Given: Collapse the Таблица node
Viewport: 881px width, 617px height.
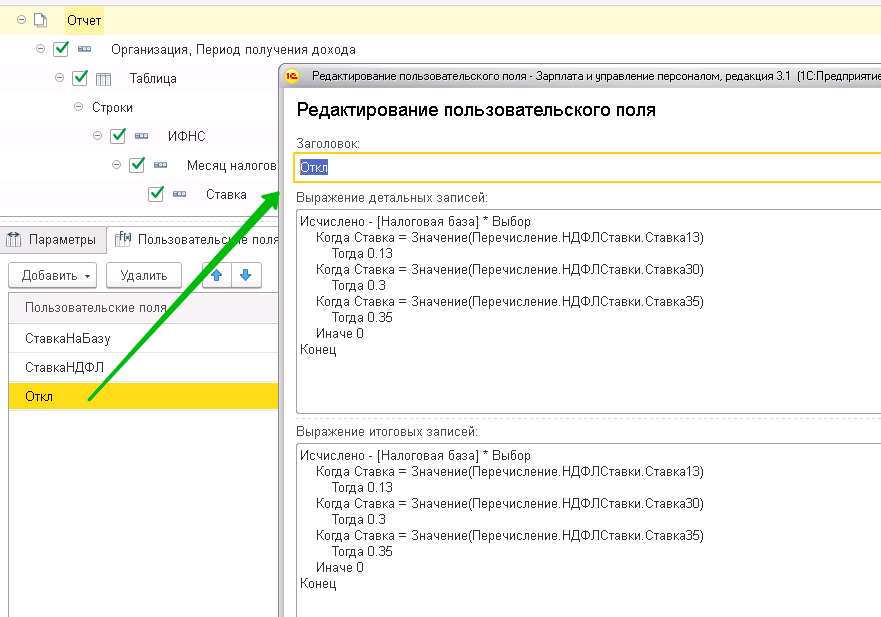Looking at the screenshot, I should pos(60,78).
